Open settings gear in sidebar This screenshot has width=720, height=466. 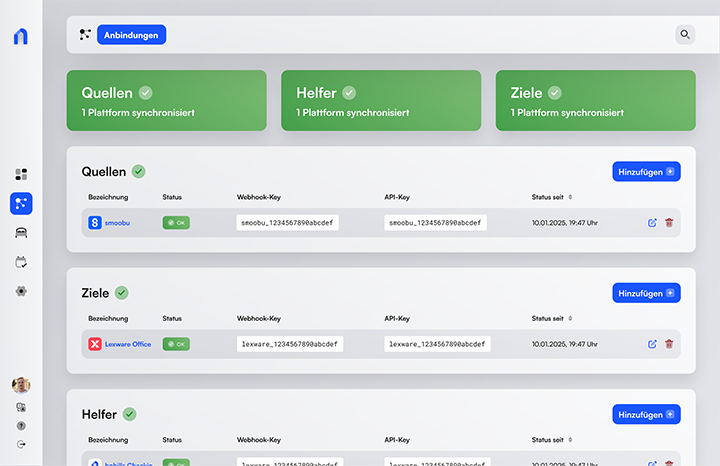[x=21, y=291]
